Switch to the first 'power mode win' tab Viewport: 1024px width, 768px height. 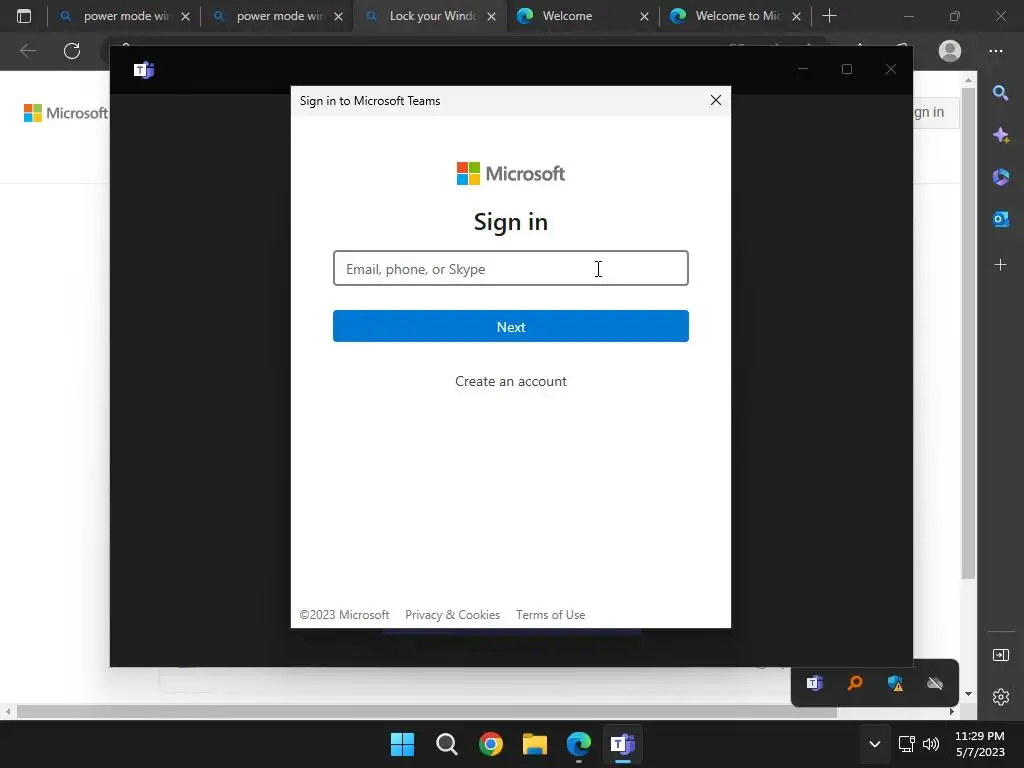pos(124,16)
